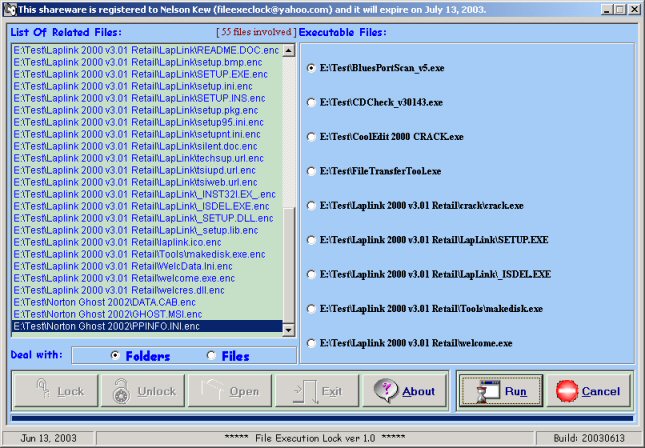This screenshot has width=645, height=448.
Task: Select setupnt.ini.enc in file list
Action: (x=147, y=135)
